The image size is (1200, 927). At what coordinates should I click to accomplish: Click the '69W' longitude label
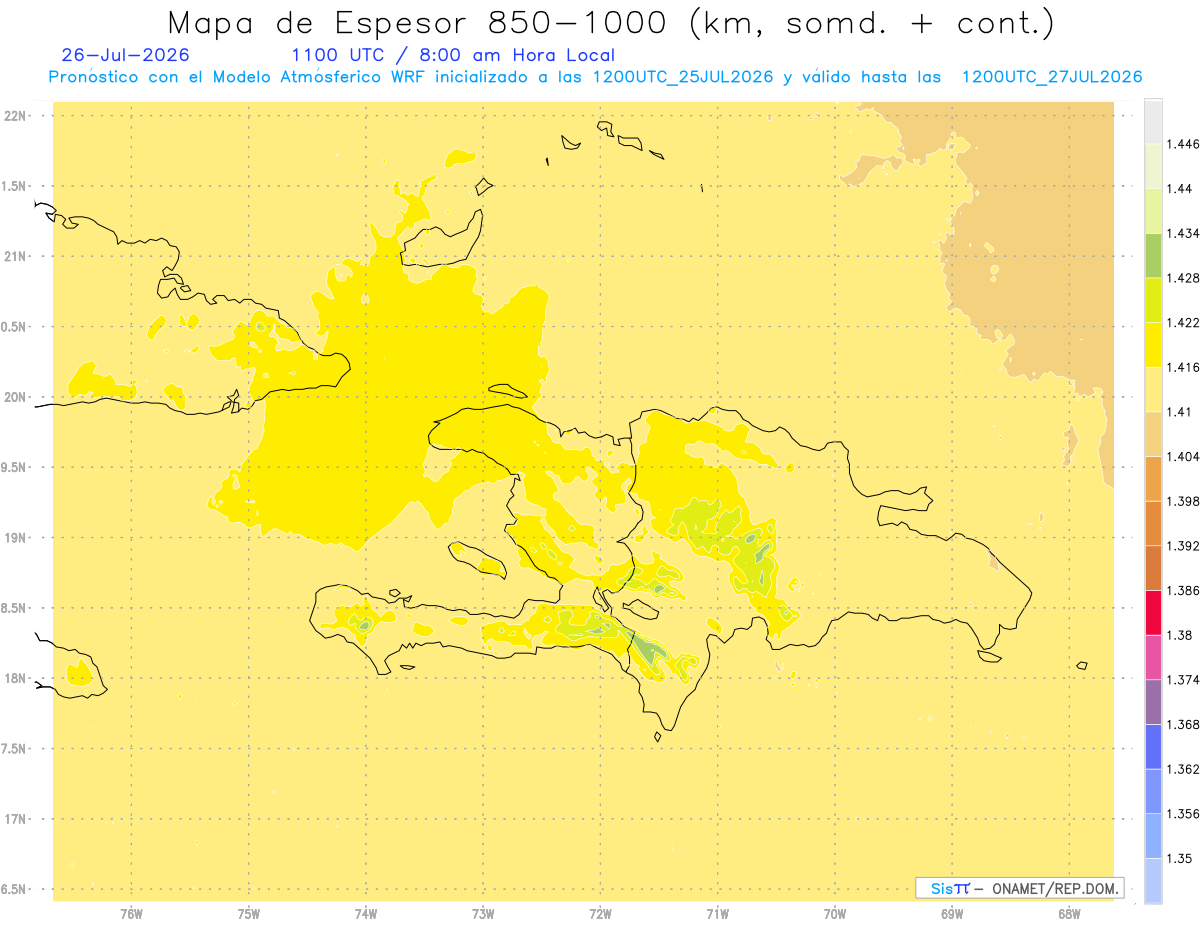click(x=952, y=914)
